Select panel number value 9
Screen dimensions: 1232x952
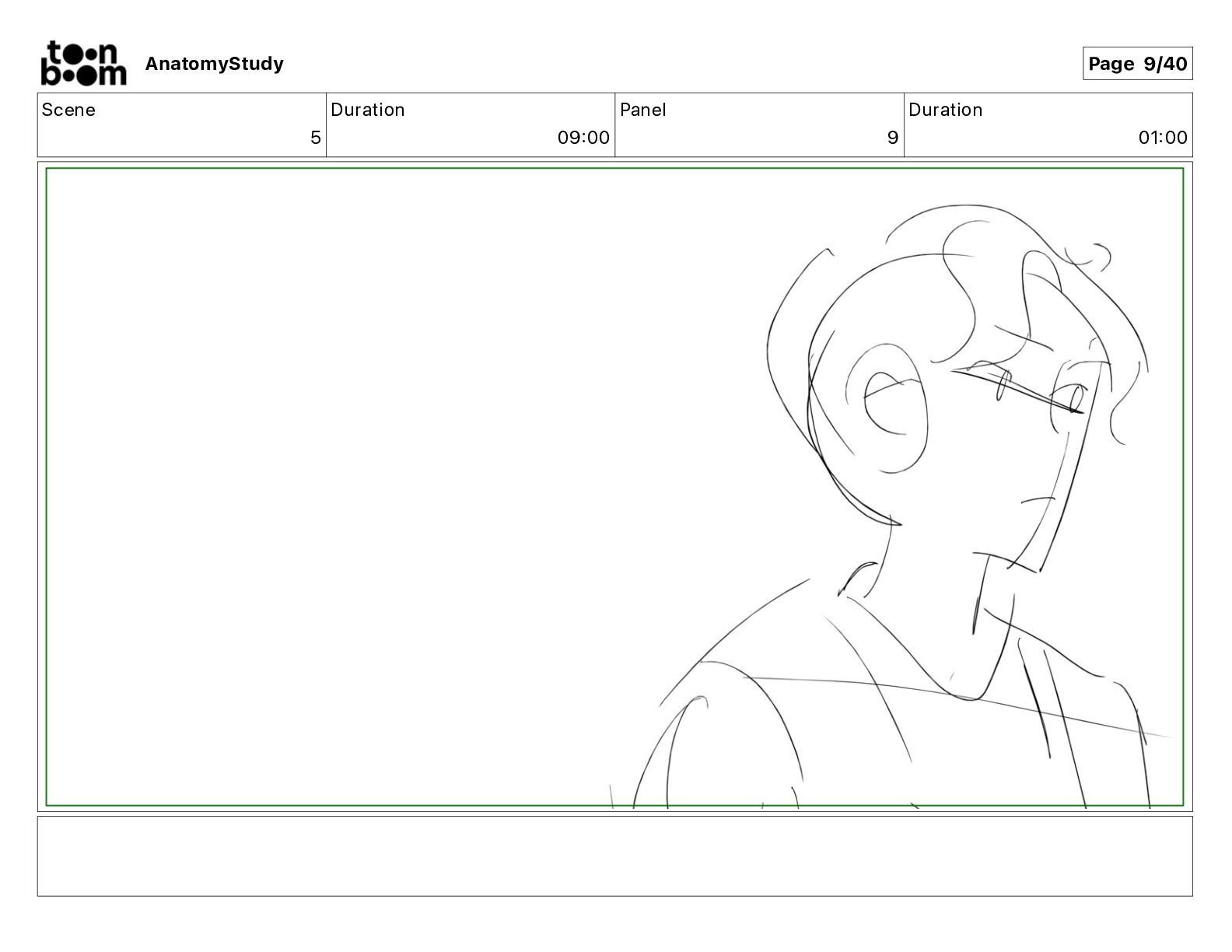click(x=893, y=138)
